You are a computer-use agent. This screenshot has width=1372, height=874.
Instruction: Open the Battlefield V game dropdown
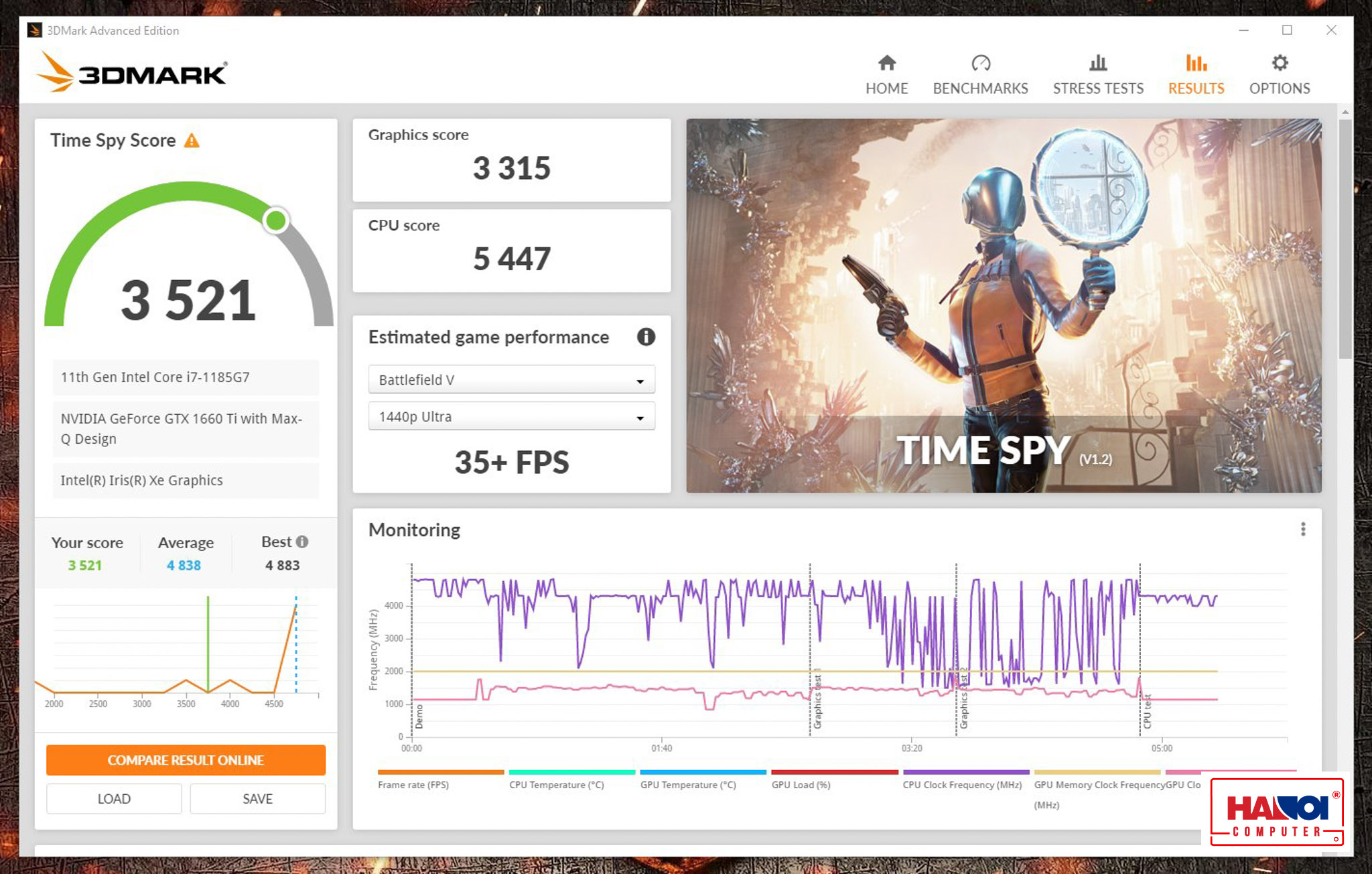pos(511,379)
